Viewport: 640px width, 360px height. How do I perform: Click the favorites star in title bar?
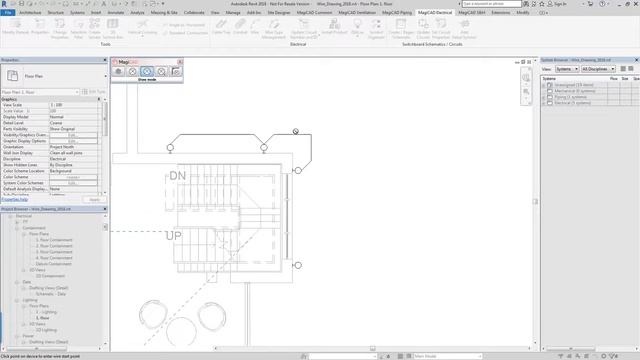[x=542, y=4]
